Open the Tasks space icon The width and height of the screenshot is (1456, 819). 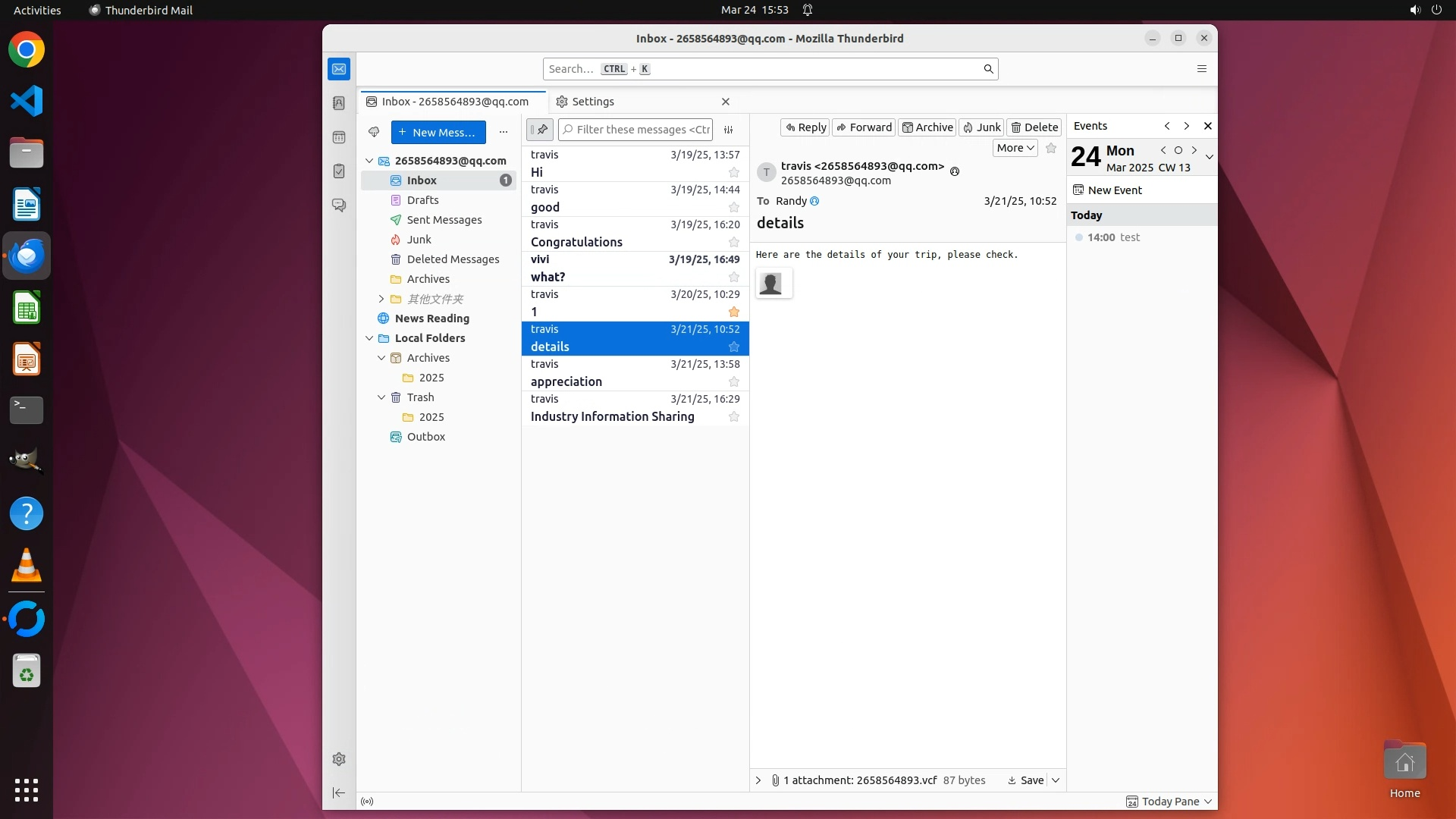(x=339, y=171)
